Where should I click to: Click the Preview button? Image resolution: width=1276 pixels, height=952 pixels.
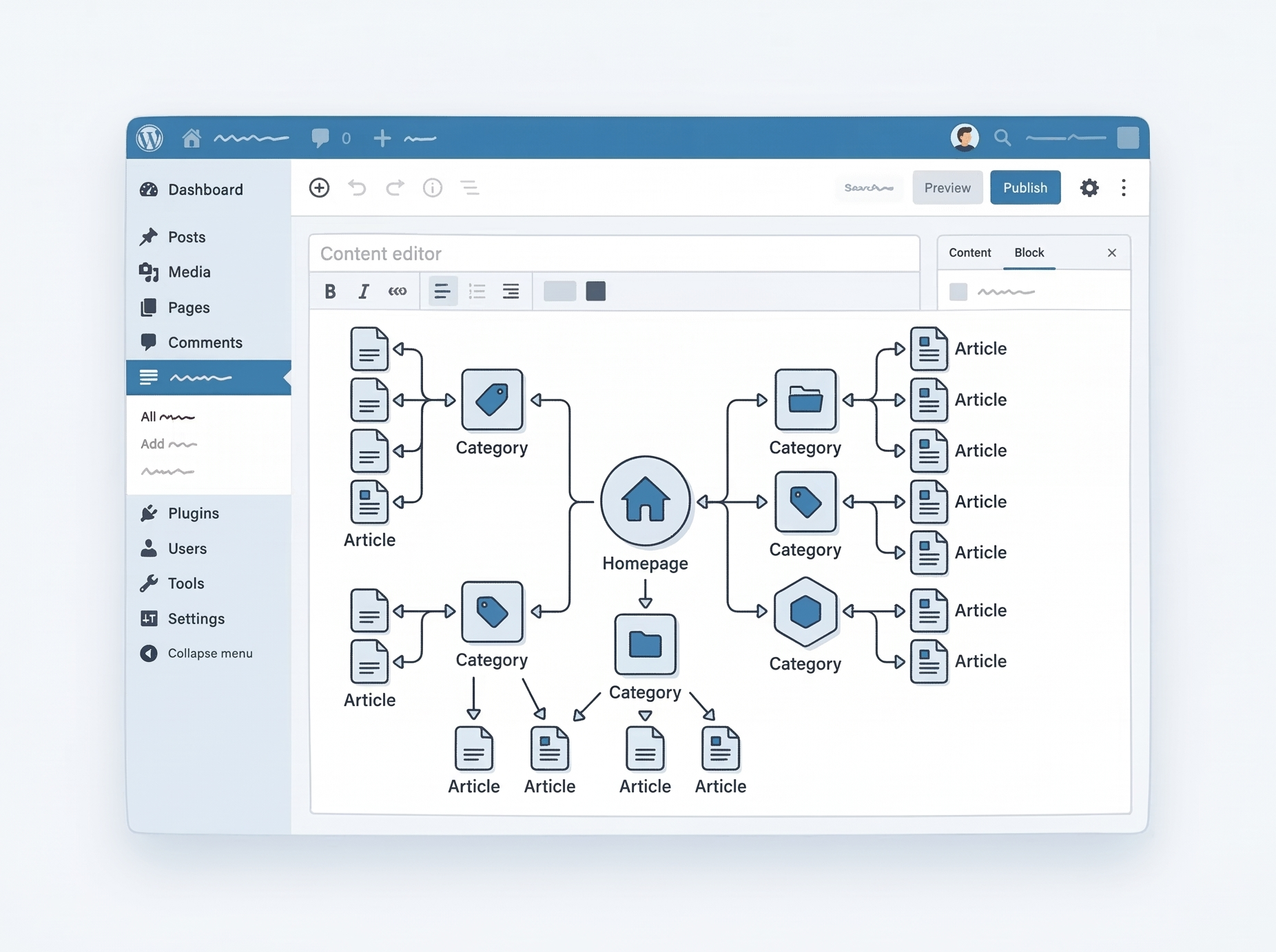click(947, 188)
